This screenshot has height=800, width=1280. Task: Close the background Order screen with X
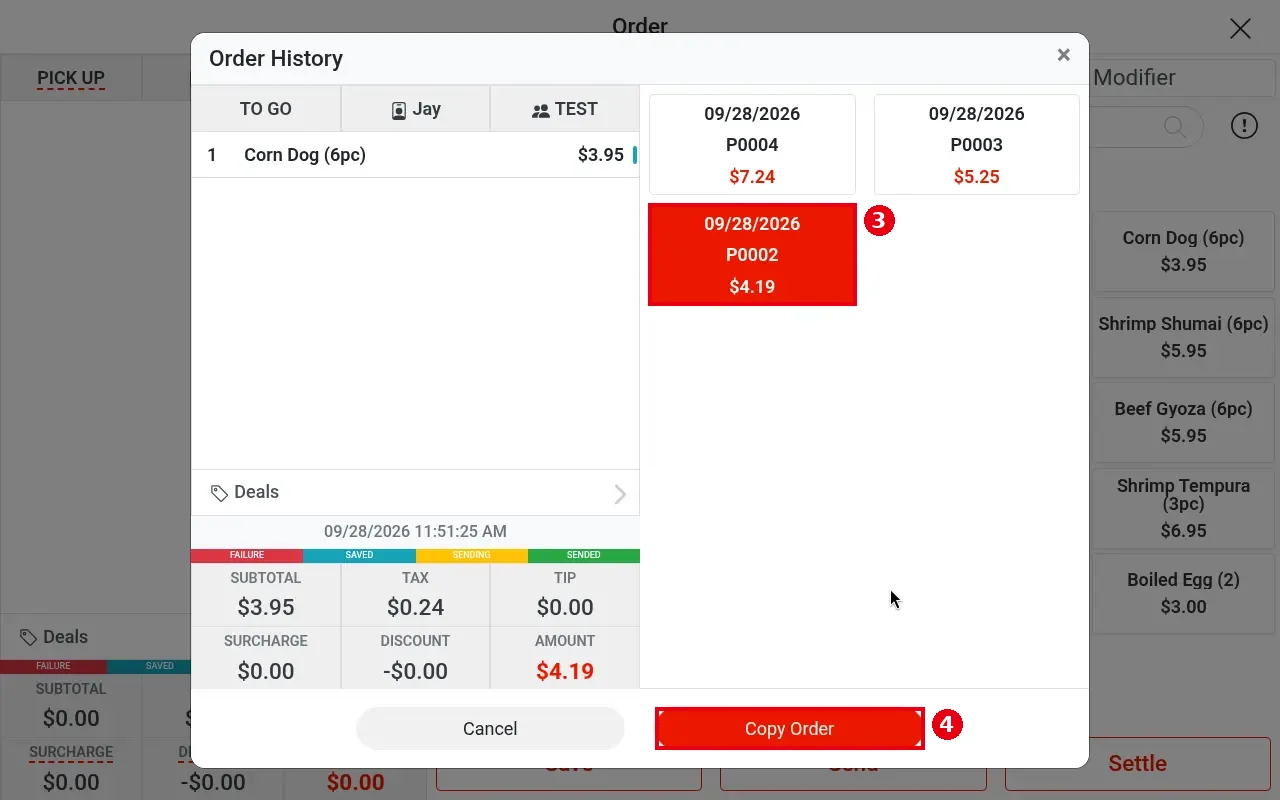tap(1240, 28)
